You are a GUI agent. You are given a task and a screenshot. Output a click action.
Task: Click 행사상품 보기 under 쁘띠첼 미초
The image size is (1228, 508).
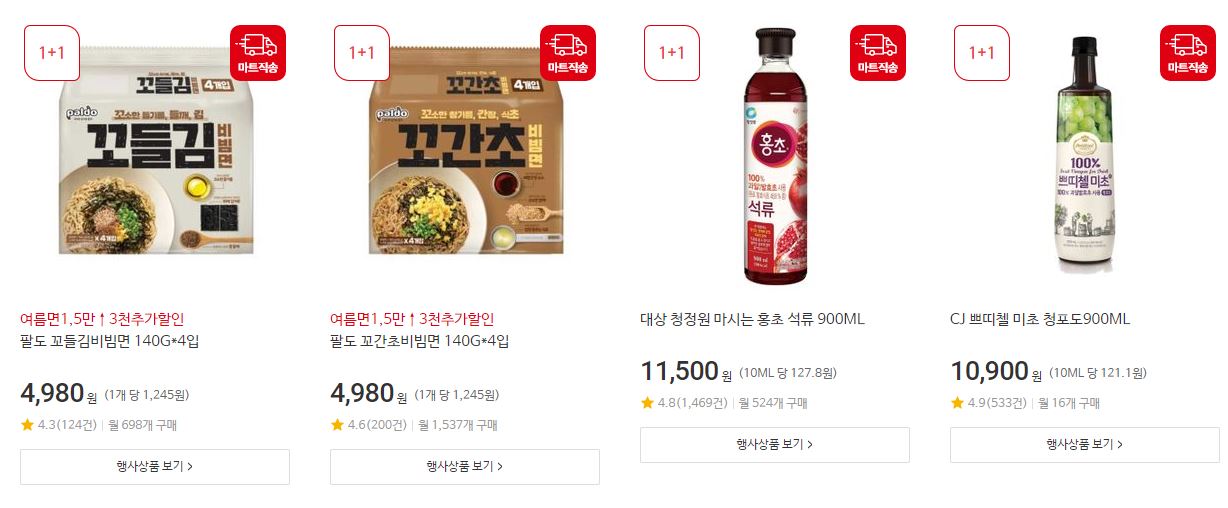1085,444
